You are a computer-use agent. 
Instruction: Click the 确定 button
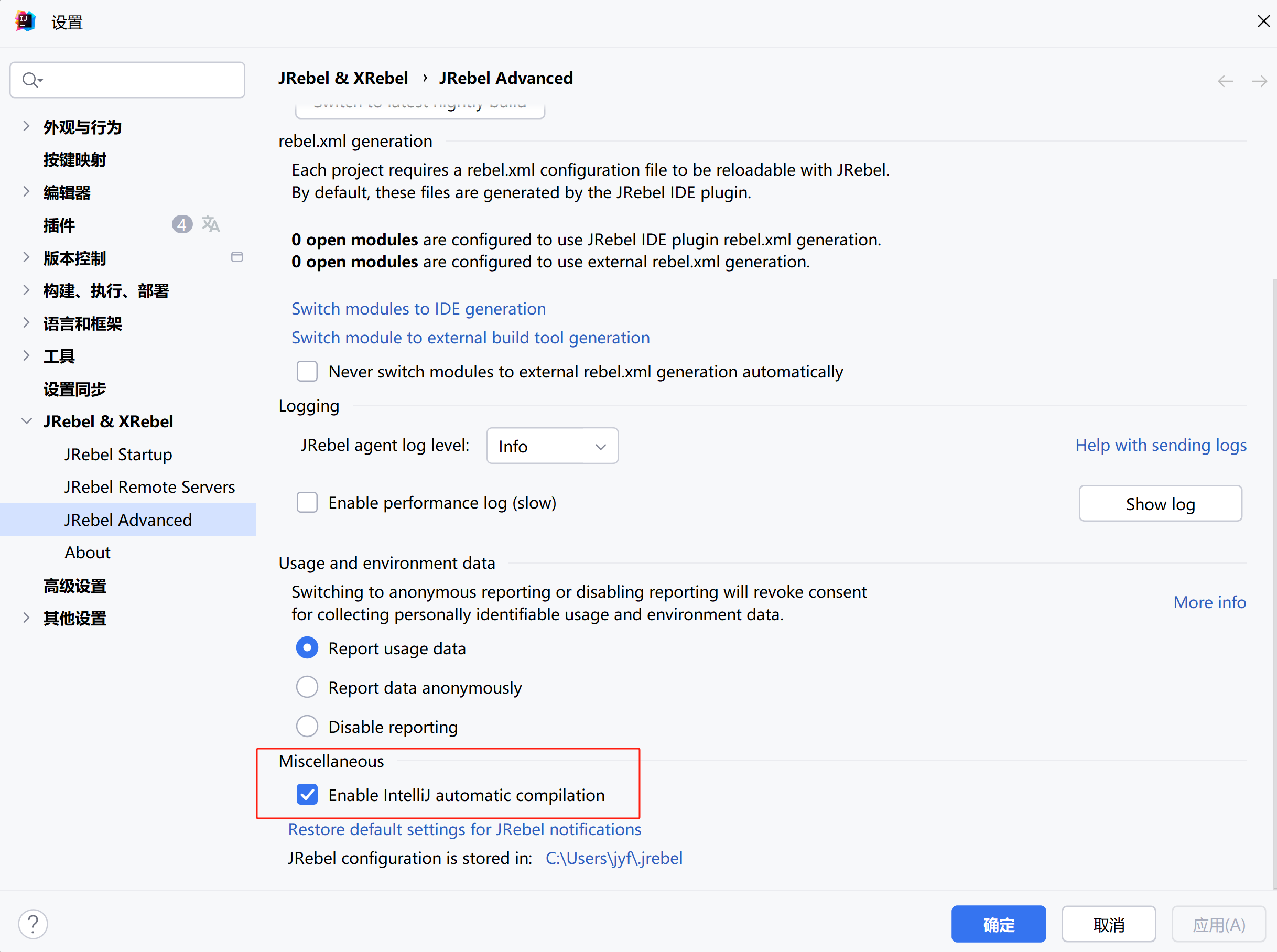(998, 924)
